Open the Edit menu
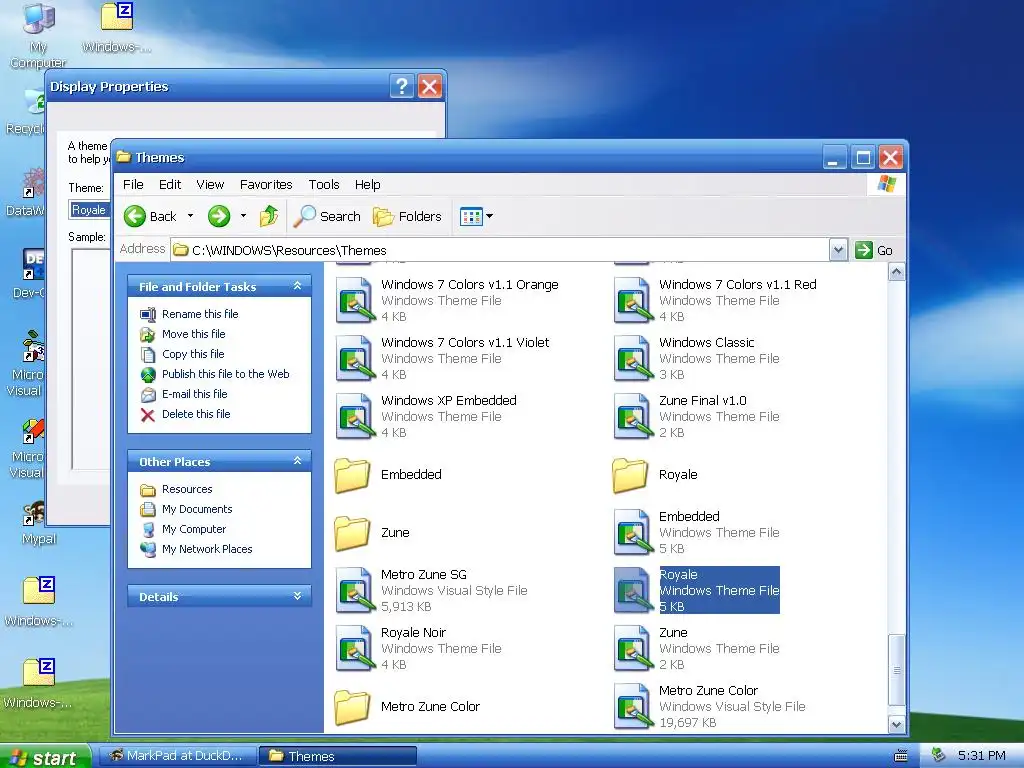This screenshot has width=1024, height=768. (x=170, y=185)
